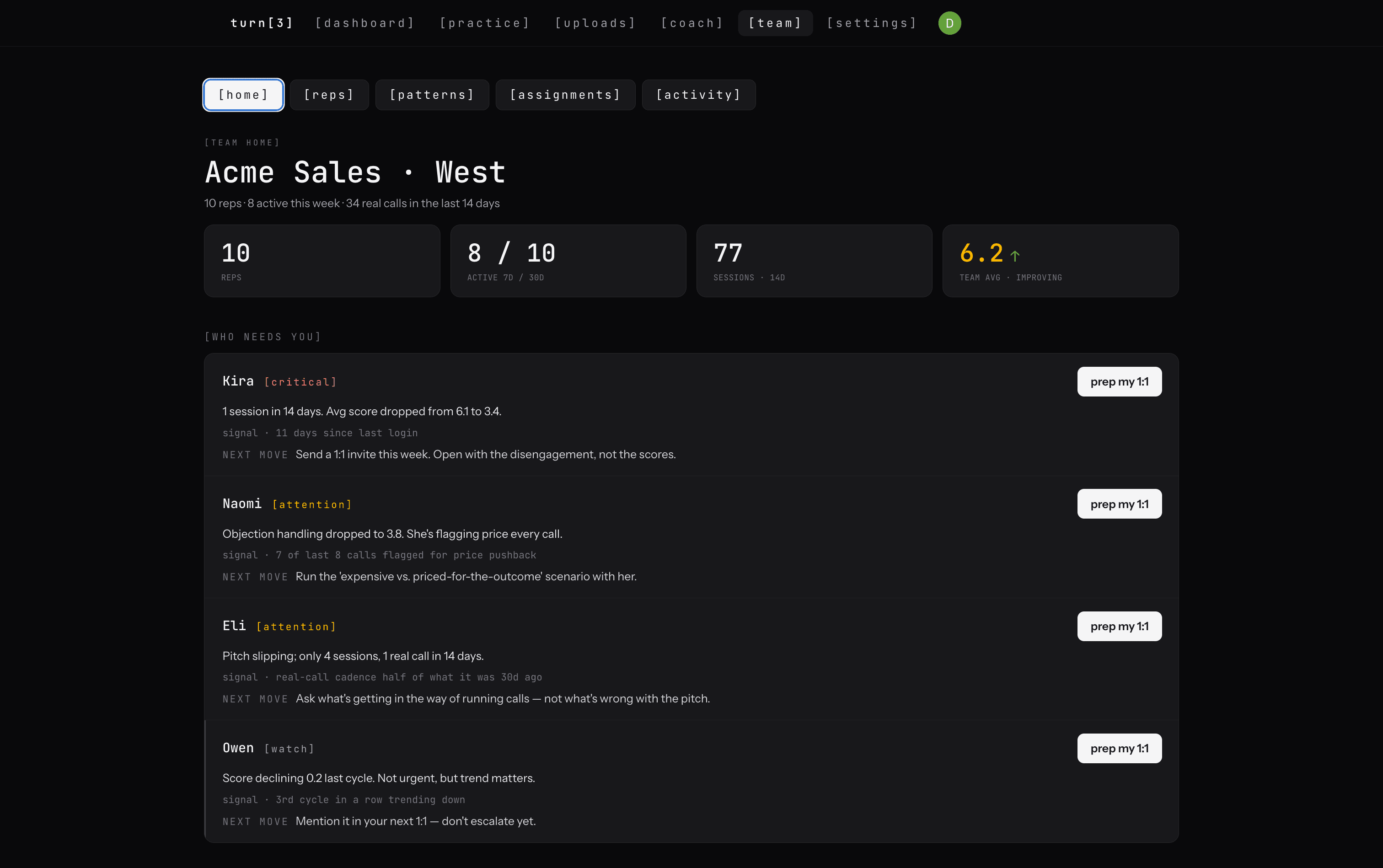Image resolution: width=1383 pixels, height=868 pixels.
Task: Select the [team] nav item
Action: coord(775,23)
